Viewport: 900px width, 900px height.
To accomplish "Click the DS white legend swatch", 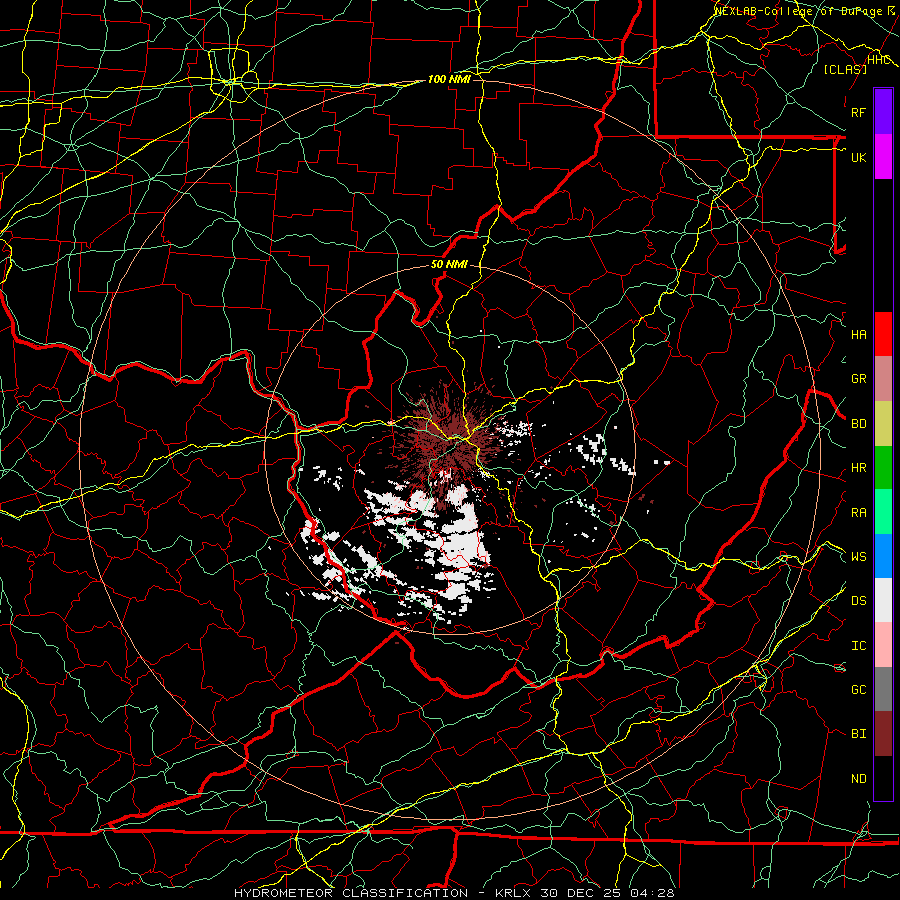I will [x=883, y=600].
